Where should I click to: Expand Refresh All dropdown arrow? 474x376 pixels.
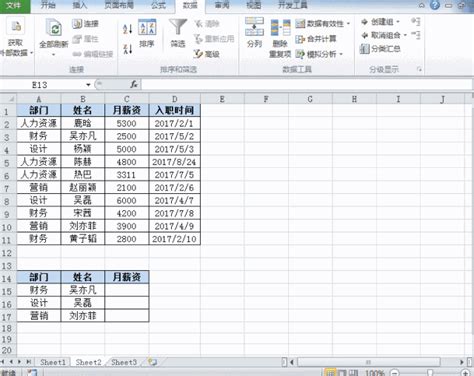(x=54, y=54)
